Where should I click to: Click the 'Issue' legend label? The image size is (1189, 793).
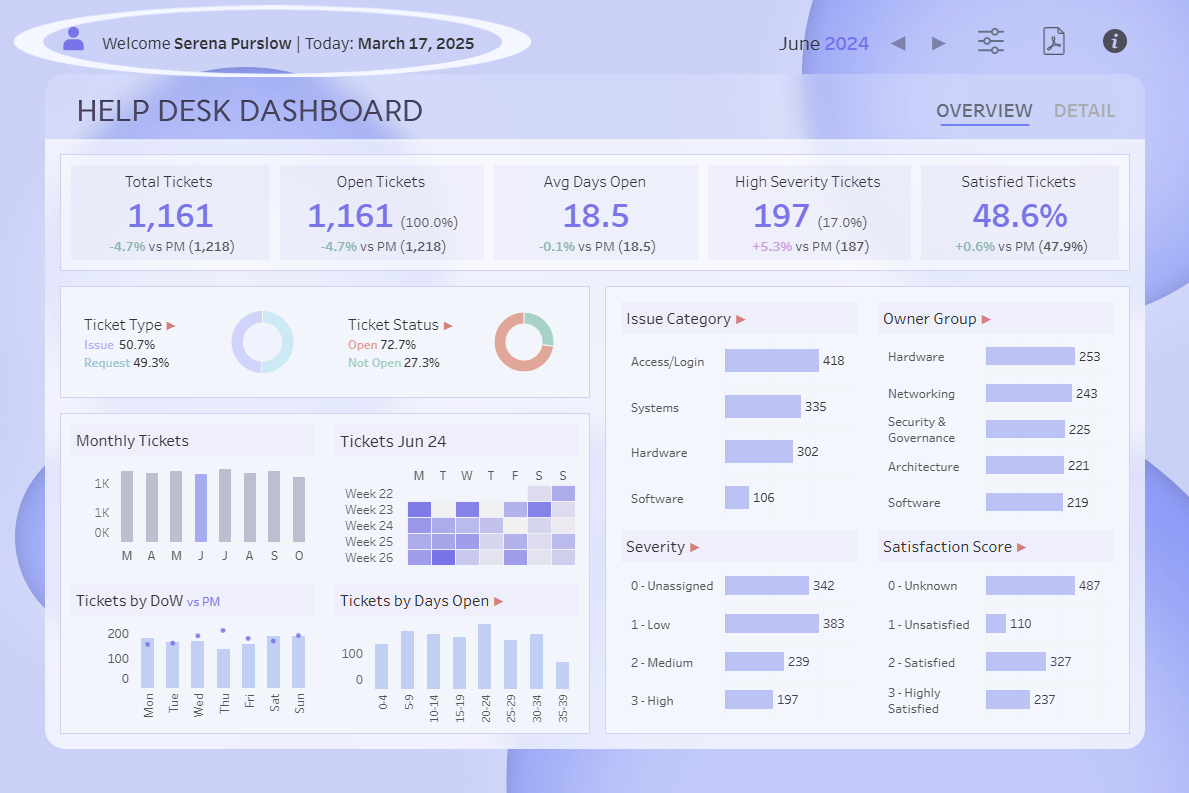(99, 345)
